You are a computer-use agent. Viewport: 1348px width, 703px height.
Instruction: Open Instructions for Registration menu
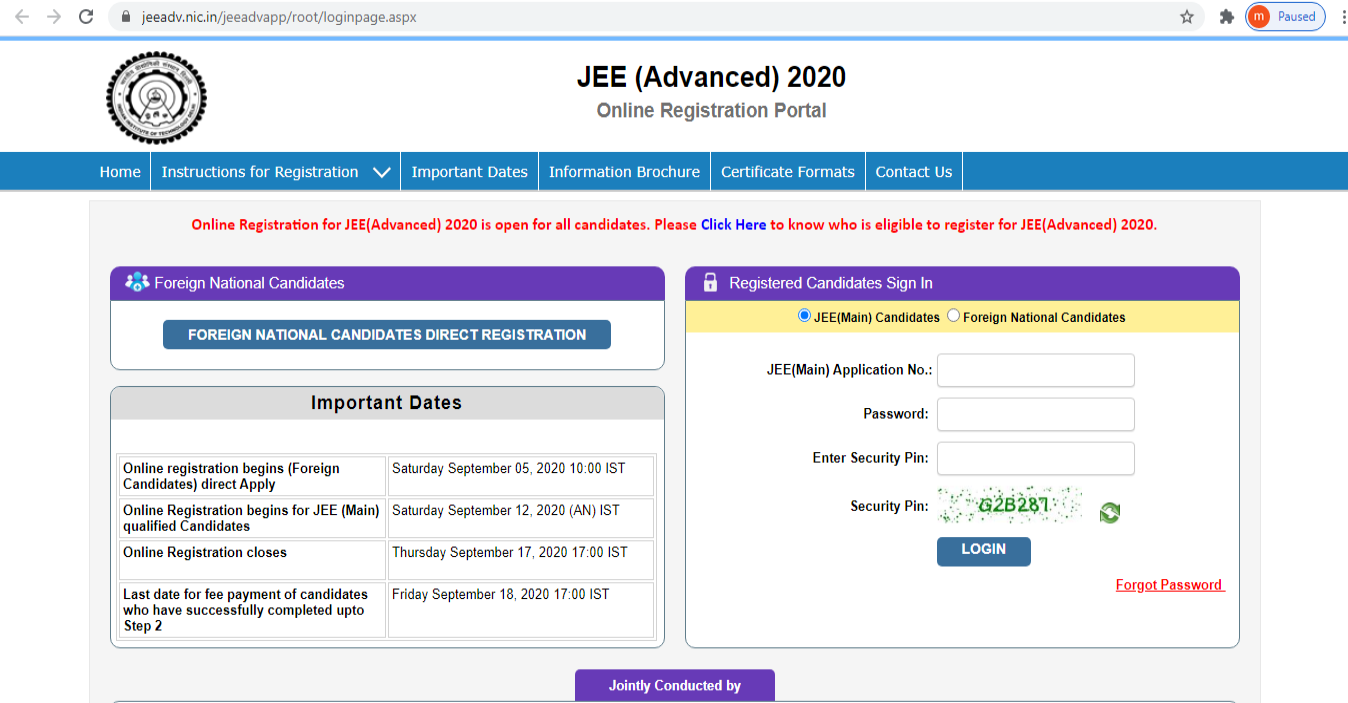(x=260, y=172)
